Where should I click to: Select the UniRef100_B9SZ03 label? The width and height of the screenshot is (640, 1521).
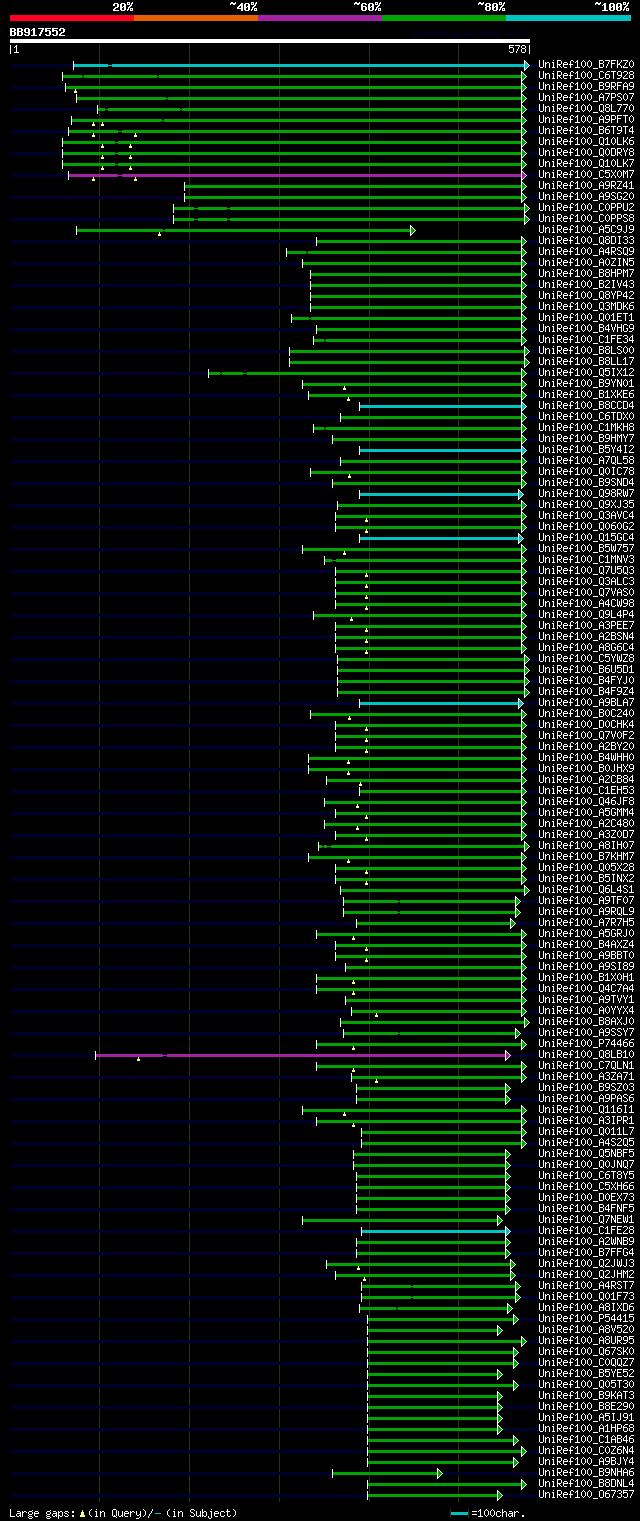pyautogui.click(x=586, y=1087)
